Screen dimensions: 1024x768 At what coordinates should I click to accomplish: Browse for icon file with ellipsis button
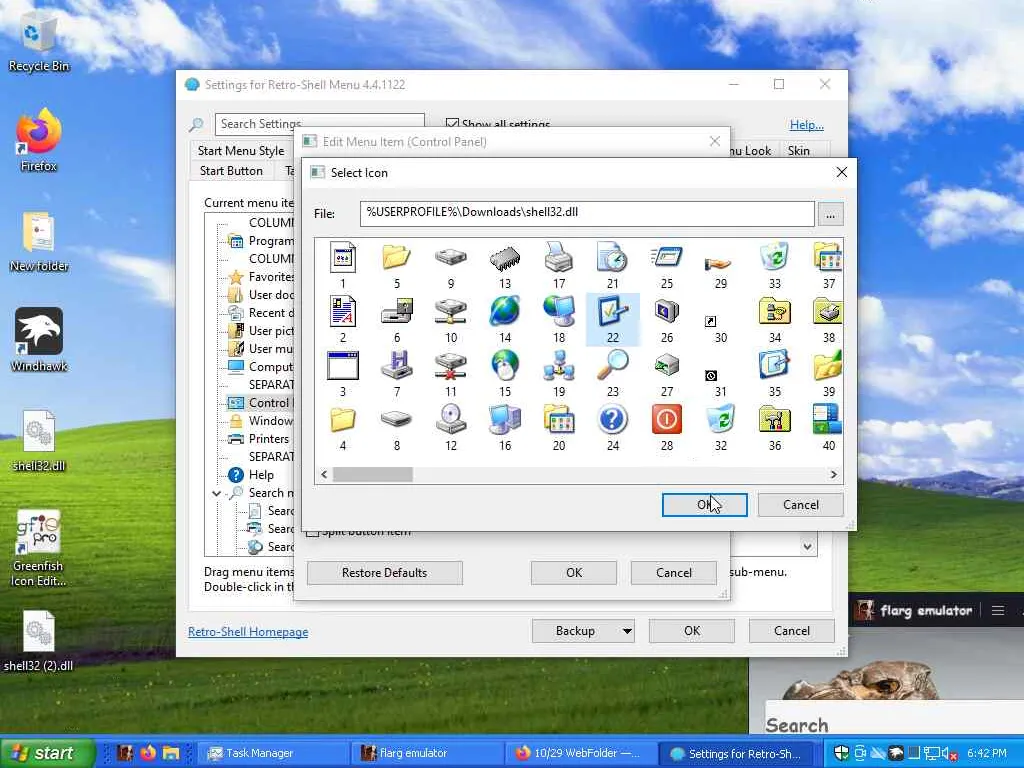tap(830, 214)
